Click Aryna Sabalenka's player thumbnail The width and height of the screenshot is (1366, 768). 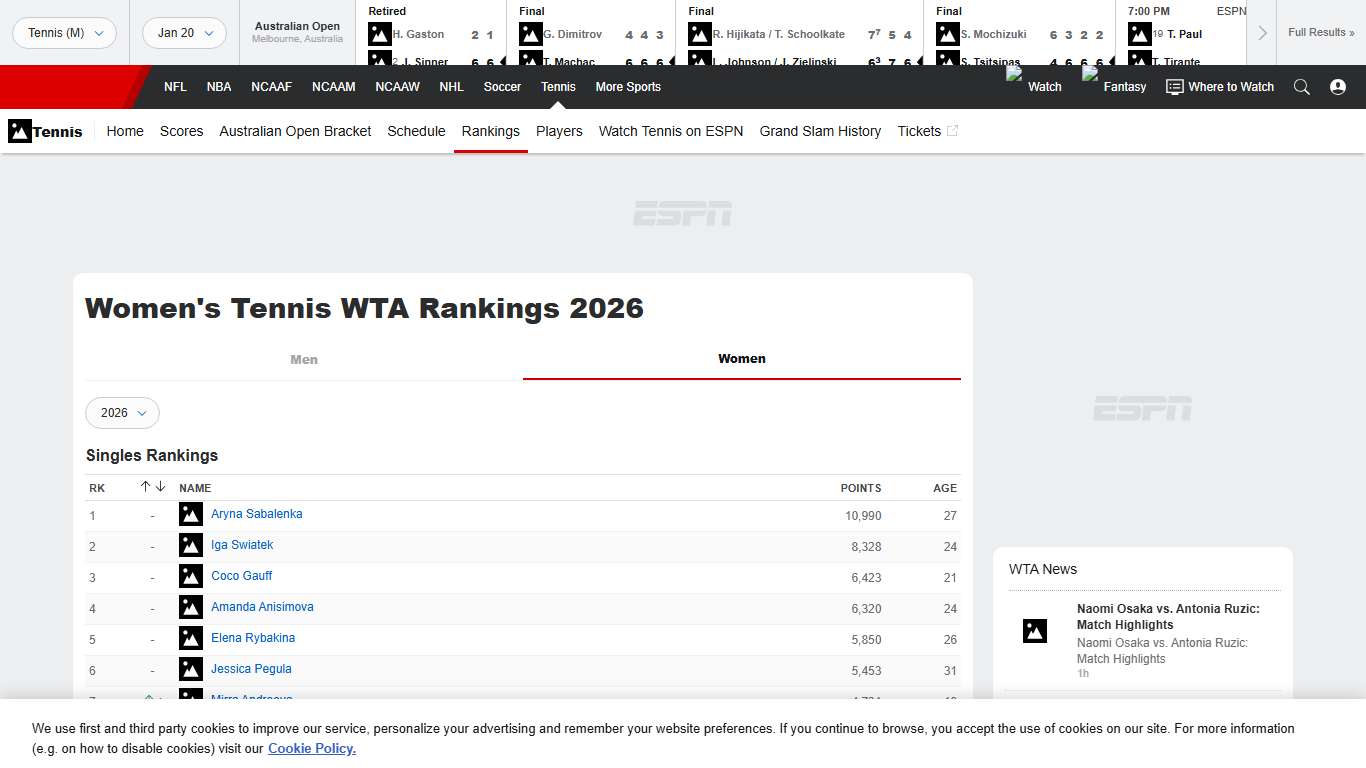pos(190,514)
